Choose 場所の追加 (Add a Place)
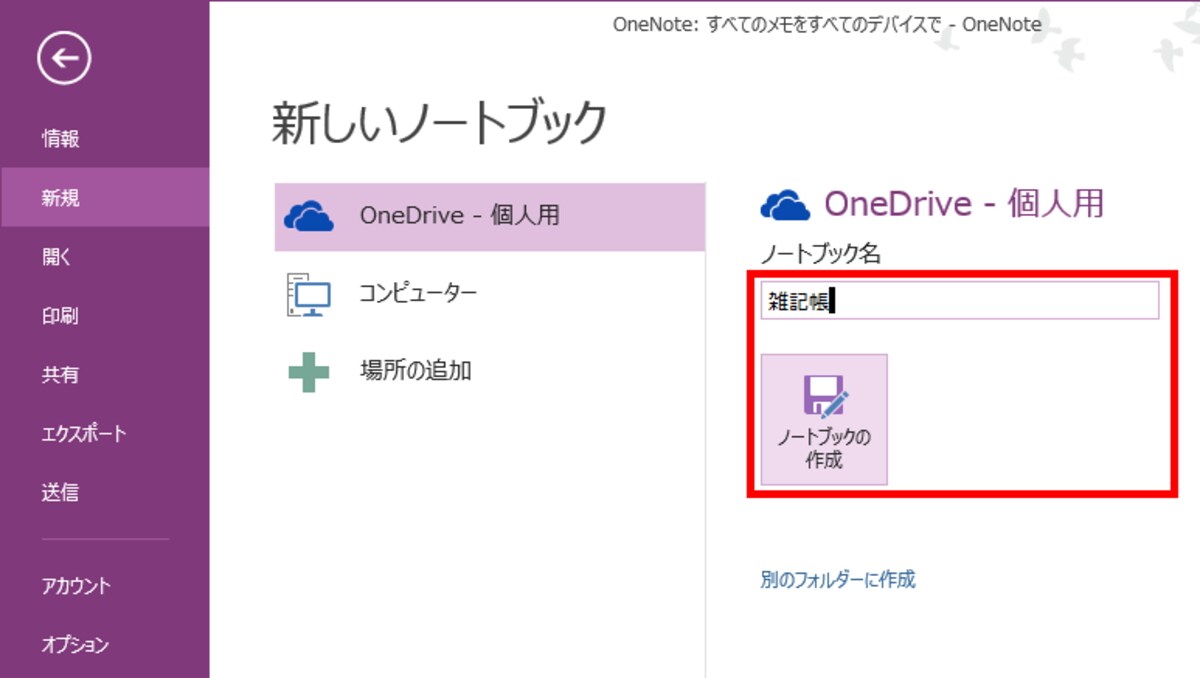The image size is (1200, 678). pyautogui.click(x=490, y=372)
